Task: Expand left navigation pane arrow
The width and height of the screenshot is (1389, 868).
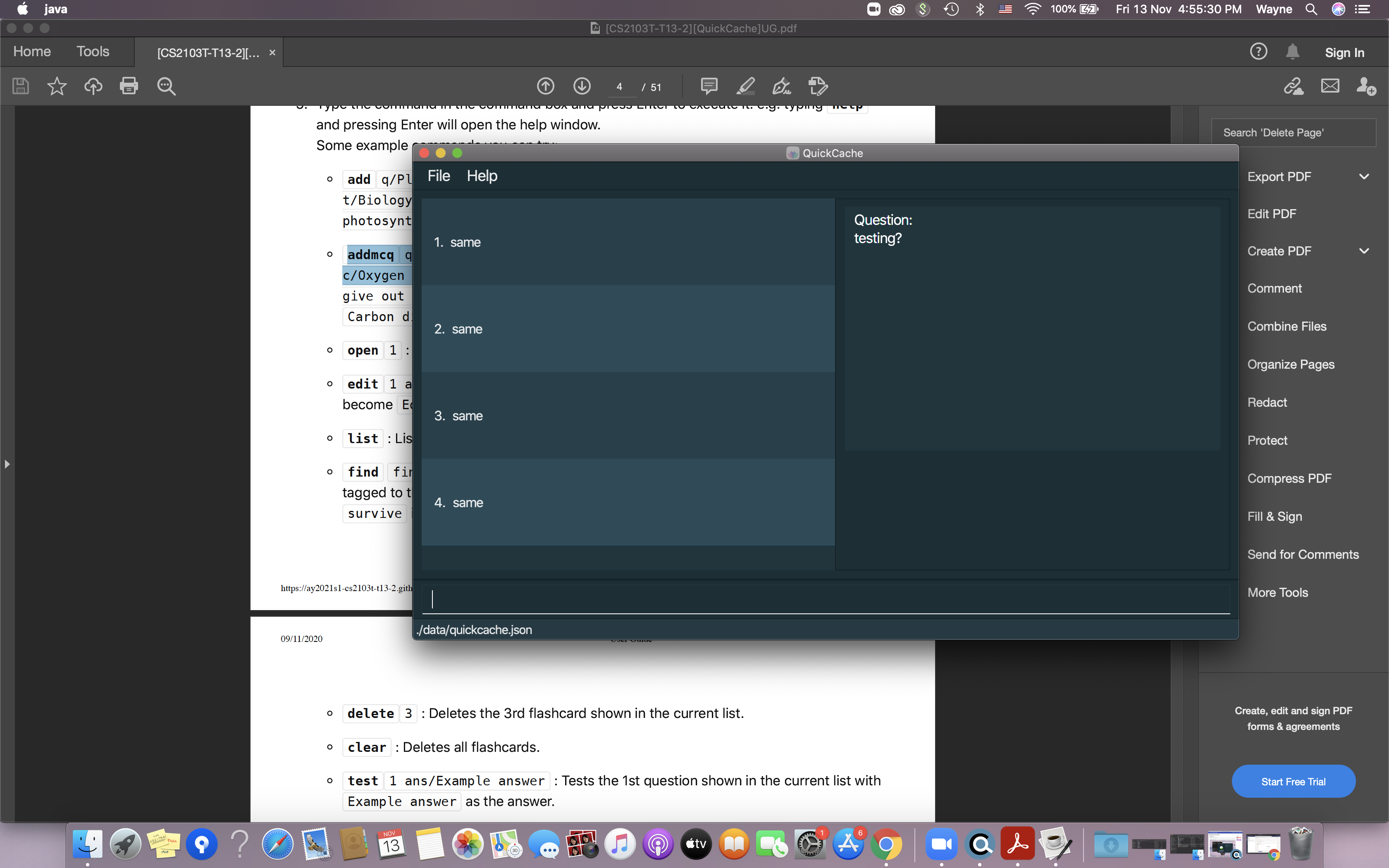Action: [7, 464]
